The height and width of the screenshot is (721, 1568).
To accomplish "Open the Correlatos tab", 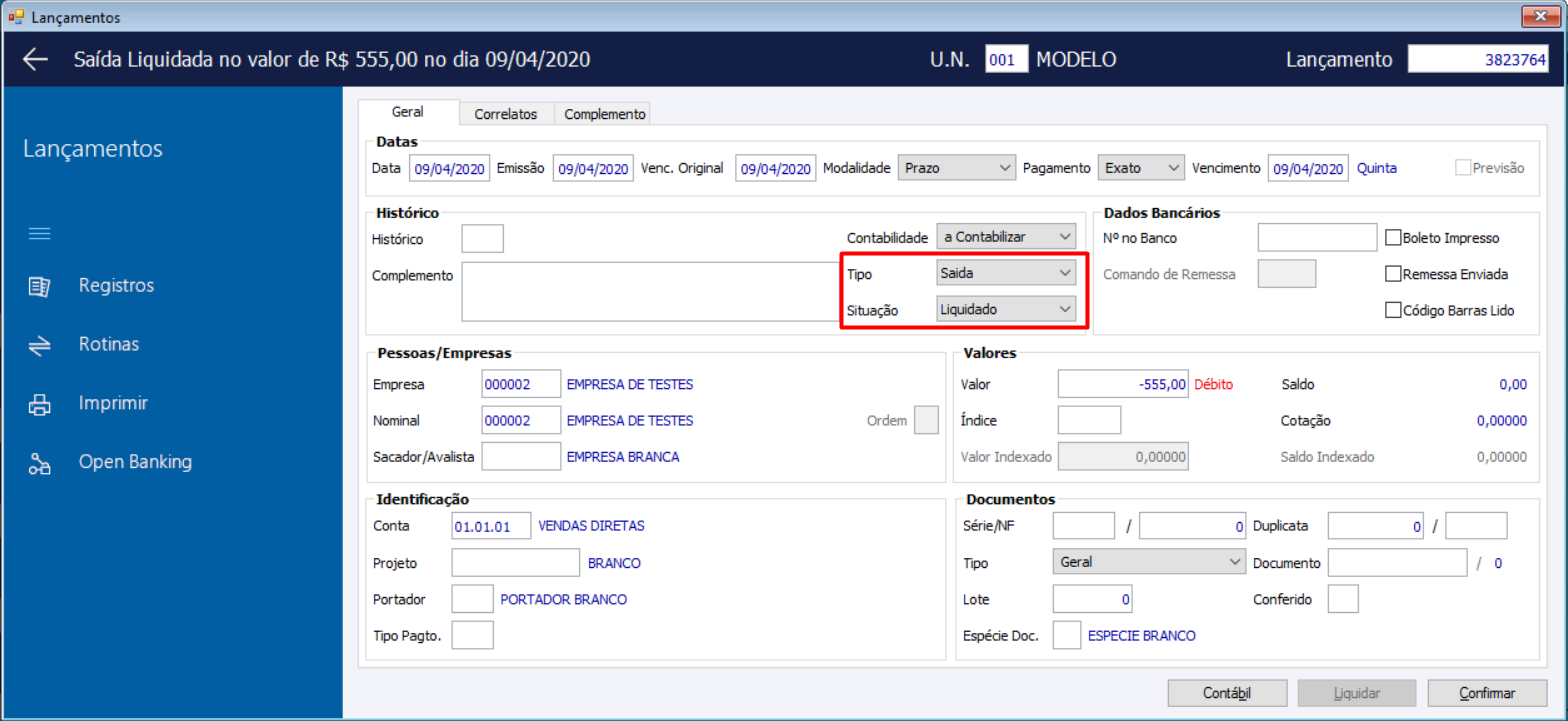I will tap(506, 114).
